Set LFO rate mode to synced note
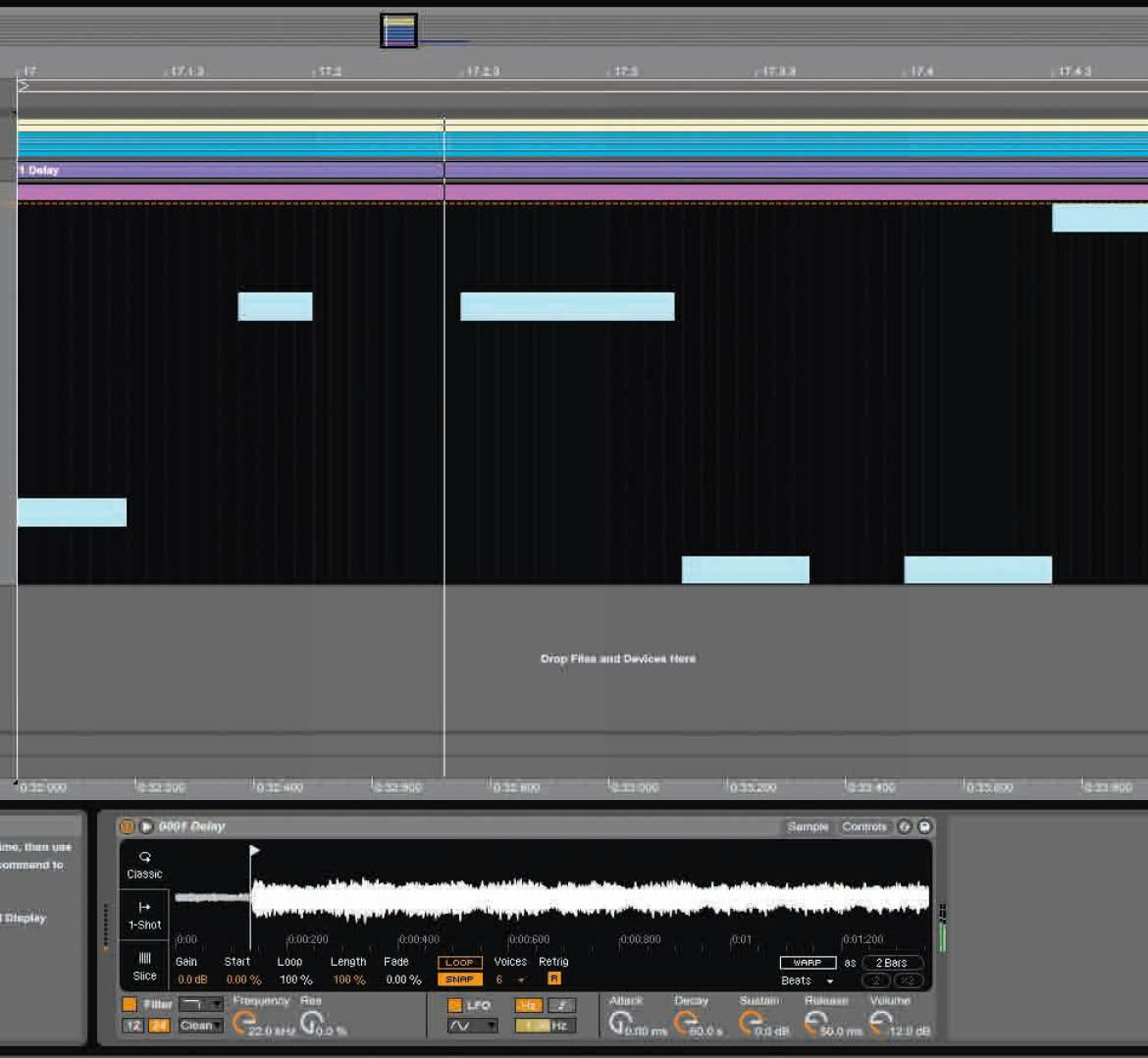Screen dimensions: 1148x1058 pos(562,1005)
